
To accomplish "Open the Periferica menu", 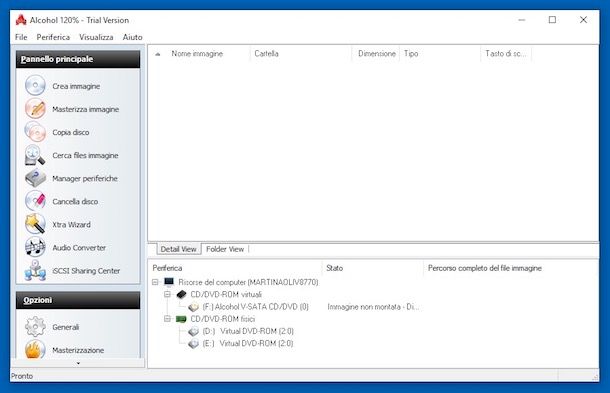I will (53, 37).
